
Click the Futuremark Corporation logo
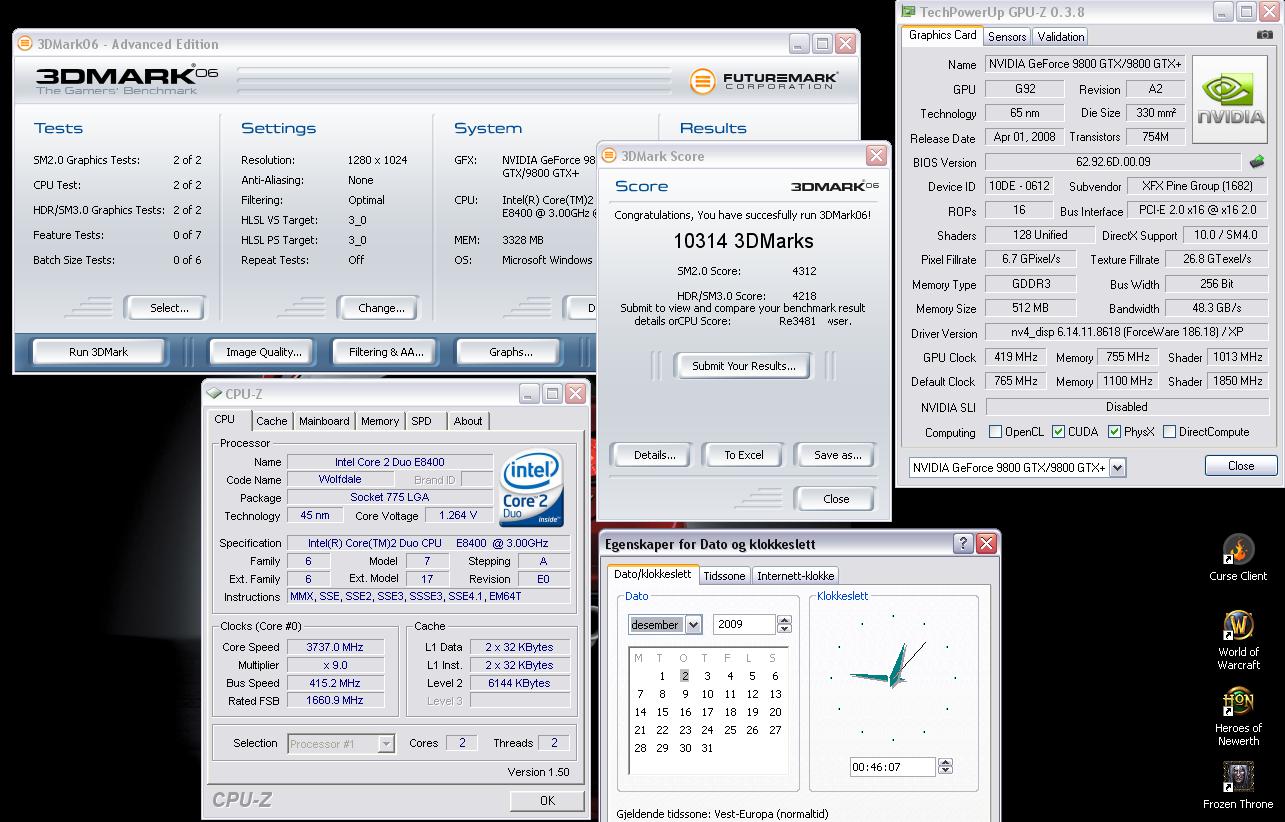click(764, 80)
